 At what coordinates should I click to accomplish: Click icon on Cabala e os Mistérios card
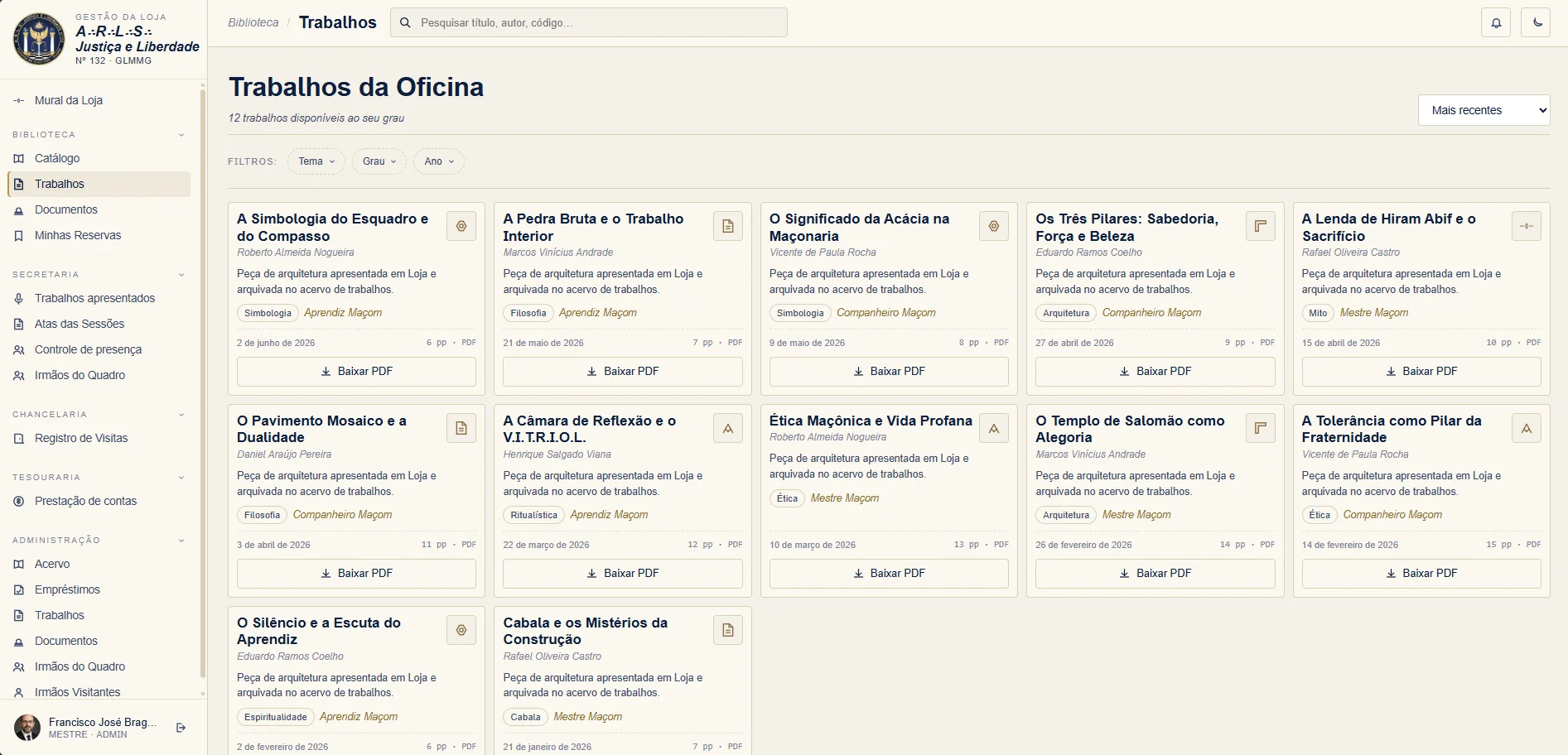click(728, 630)
